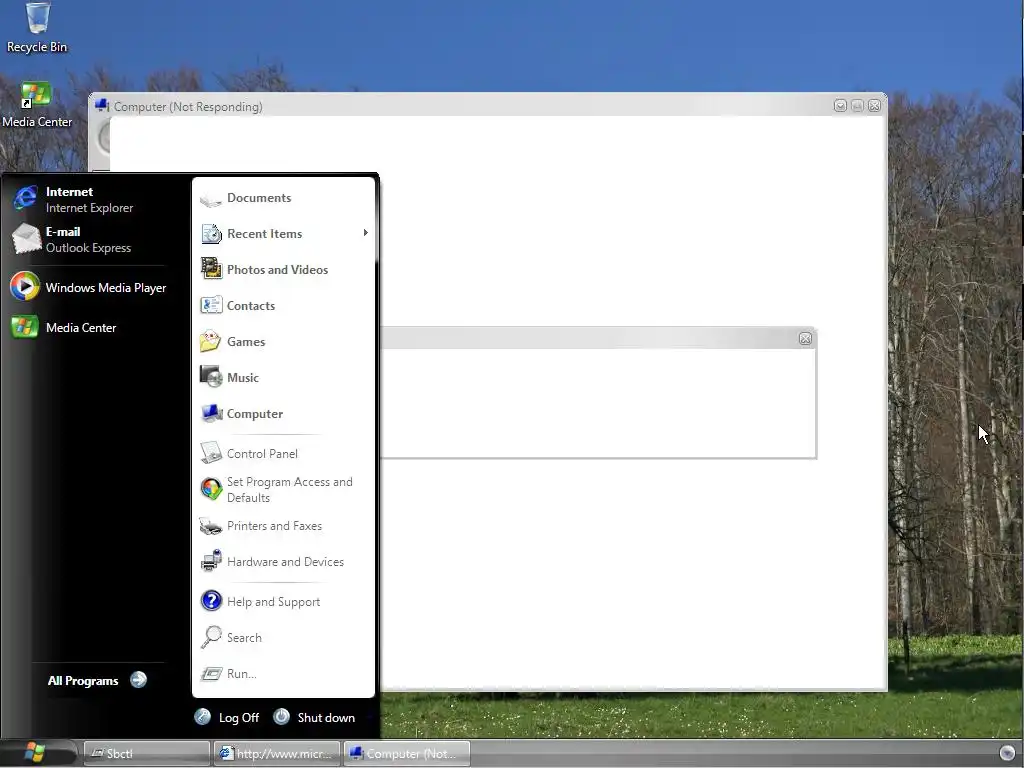Open the Documents folder icon

[211, 199]
